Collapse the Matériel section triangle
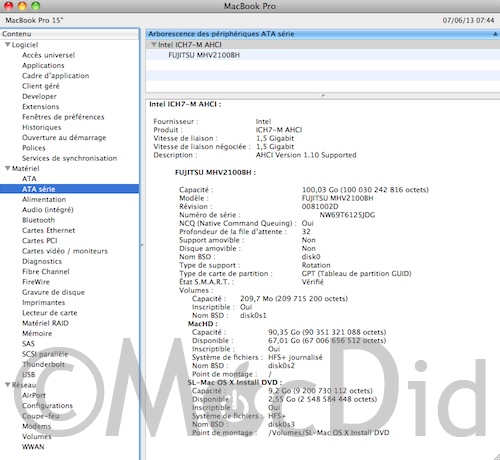Viewport: 500px width, 460px height. (x=7, y=168)
